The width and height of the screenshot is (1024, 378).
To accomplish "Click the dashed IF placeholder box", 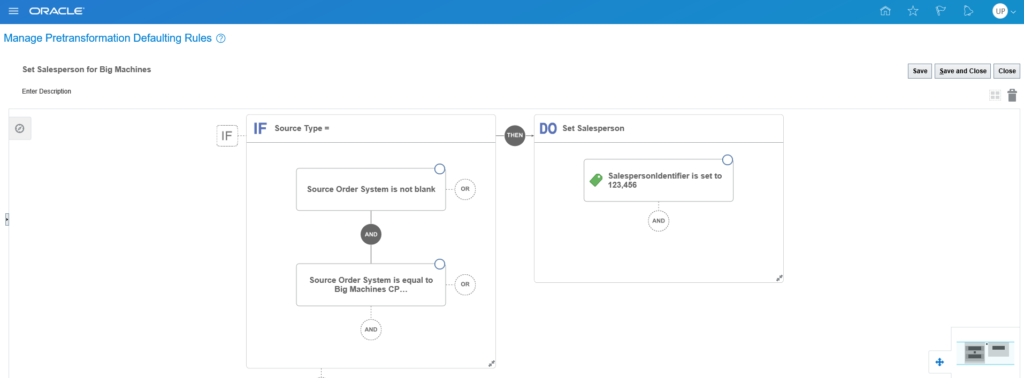I will (x=227, y=136).
